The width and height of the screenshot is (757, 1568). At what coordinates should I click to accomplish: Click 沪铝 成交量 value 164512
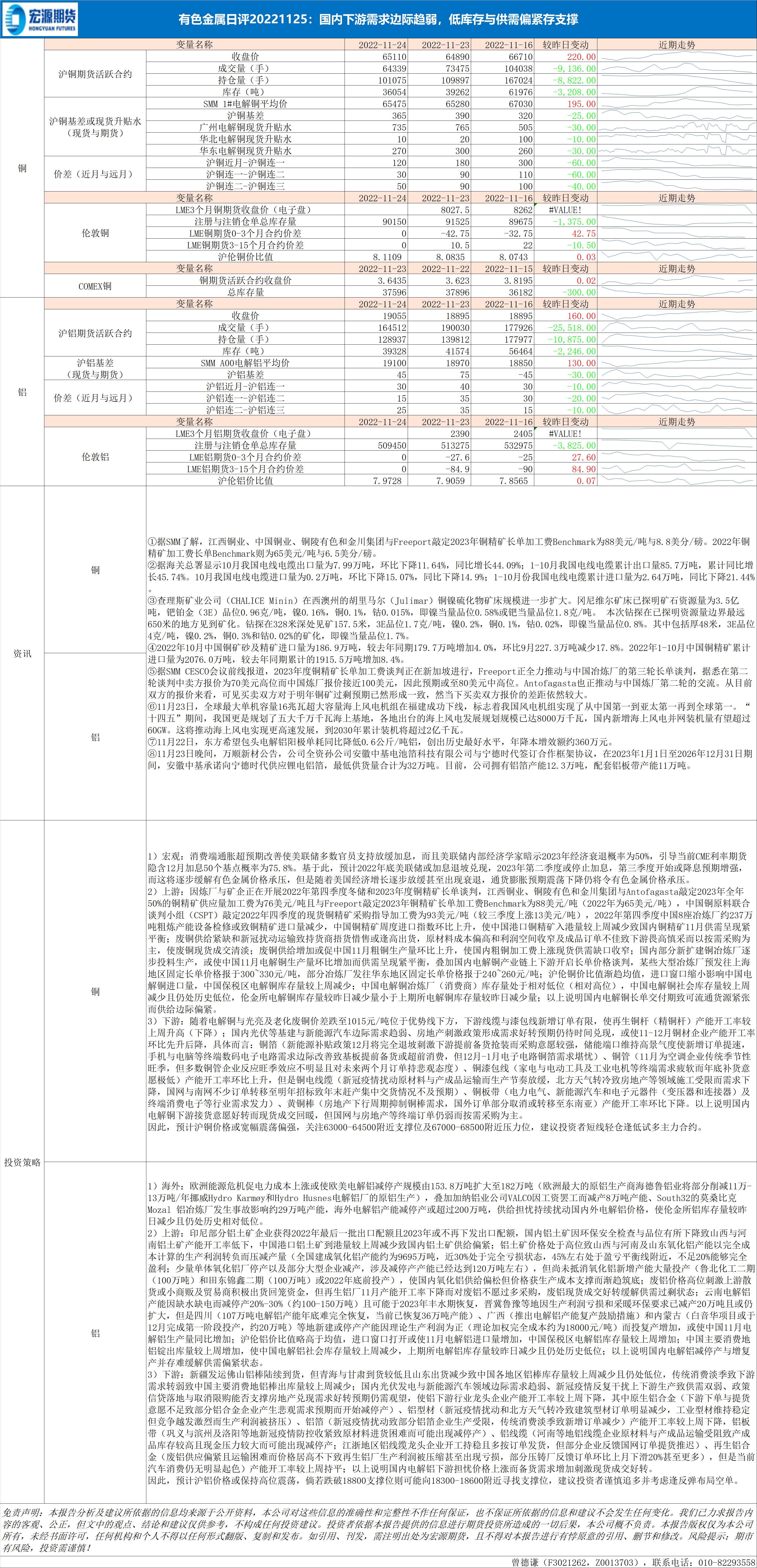(392, 328)
